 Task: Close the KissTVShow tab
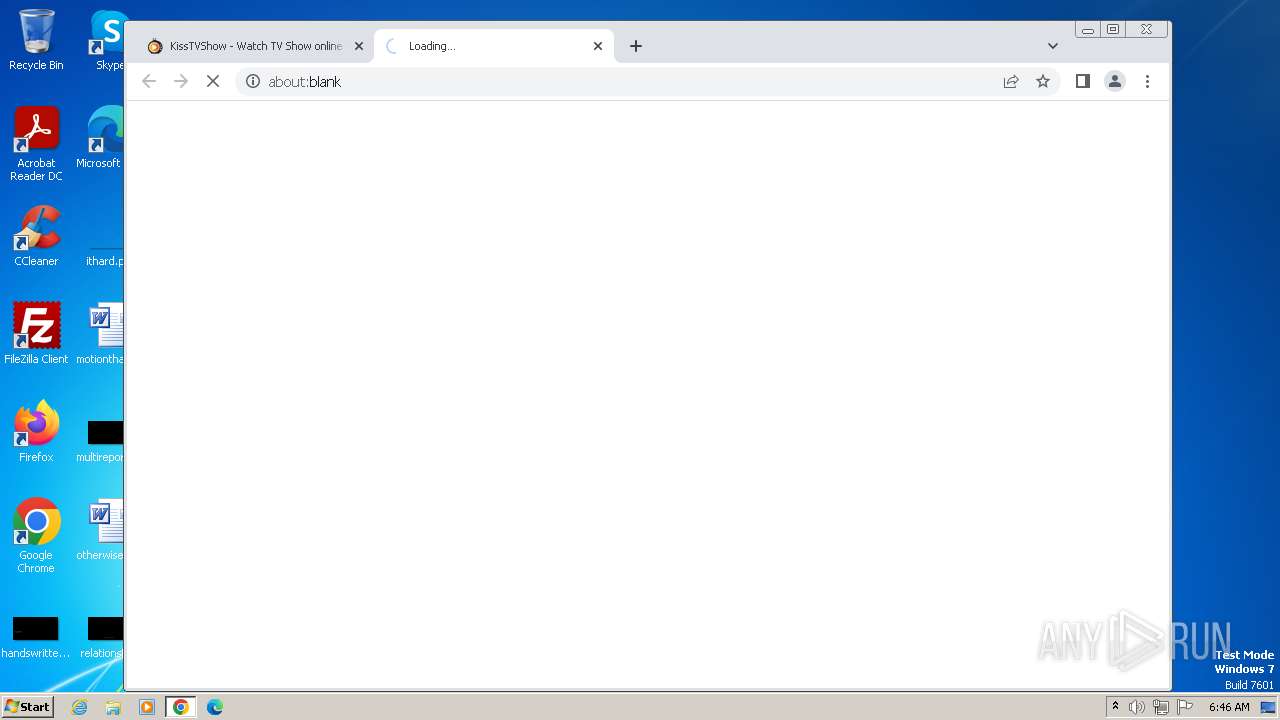point(359,46)
